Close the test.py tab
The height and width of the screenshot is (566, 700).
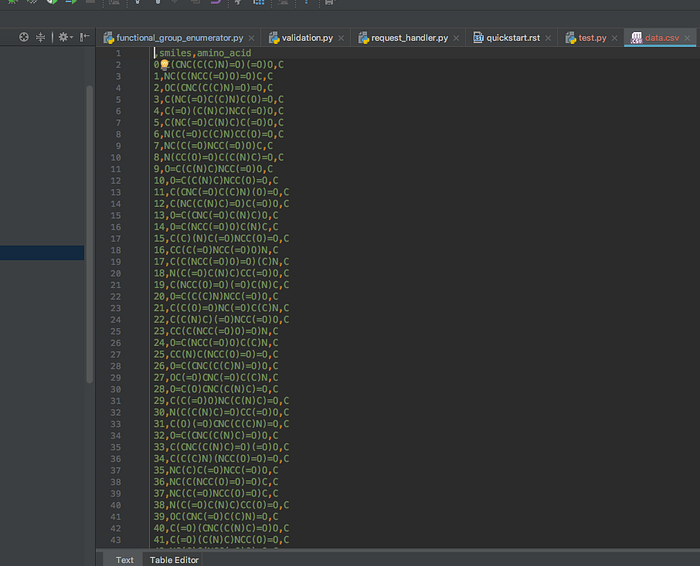coord(615,38)
